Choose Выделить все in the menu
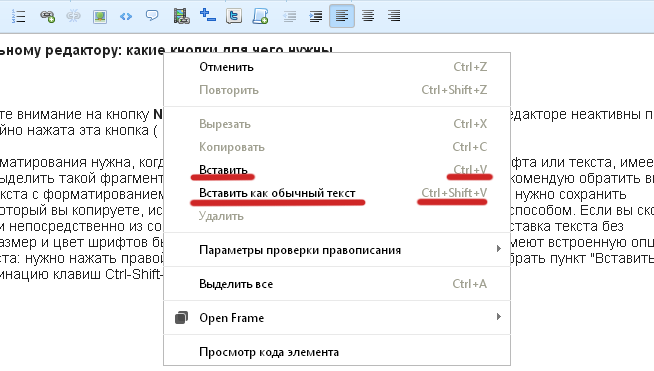This screenshot has height=371, width=654. 337,284
